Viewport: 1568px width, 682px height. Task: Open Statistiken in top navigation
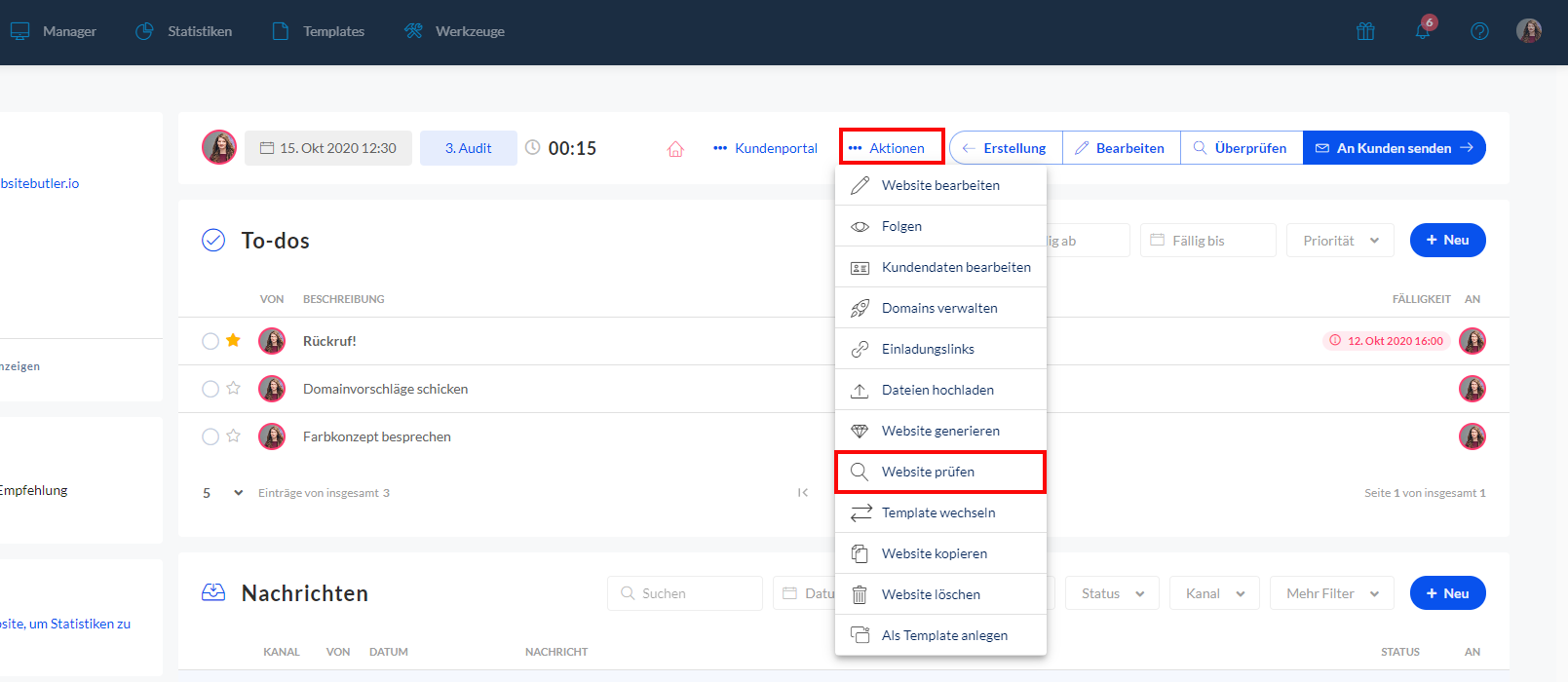click(x=183, y=31)
